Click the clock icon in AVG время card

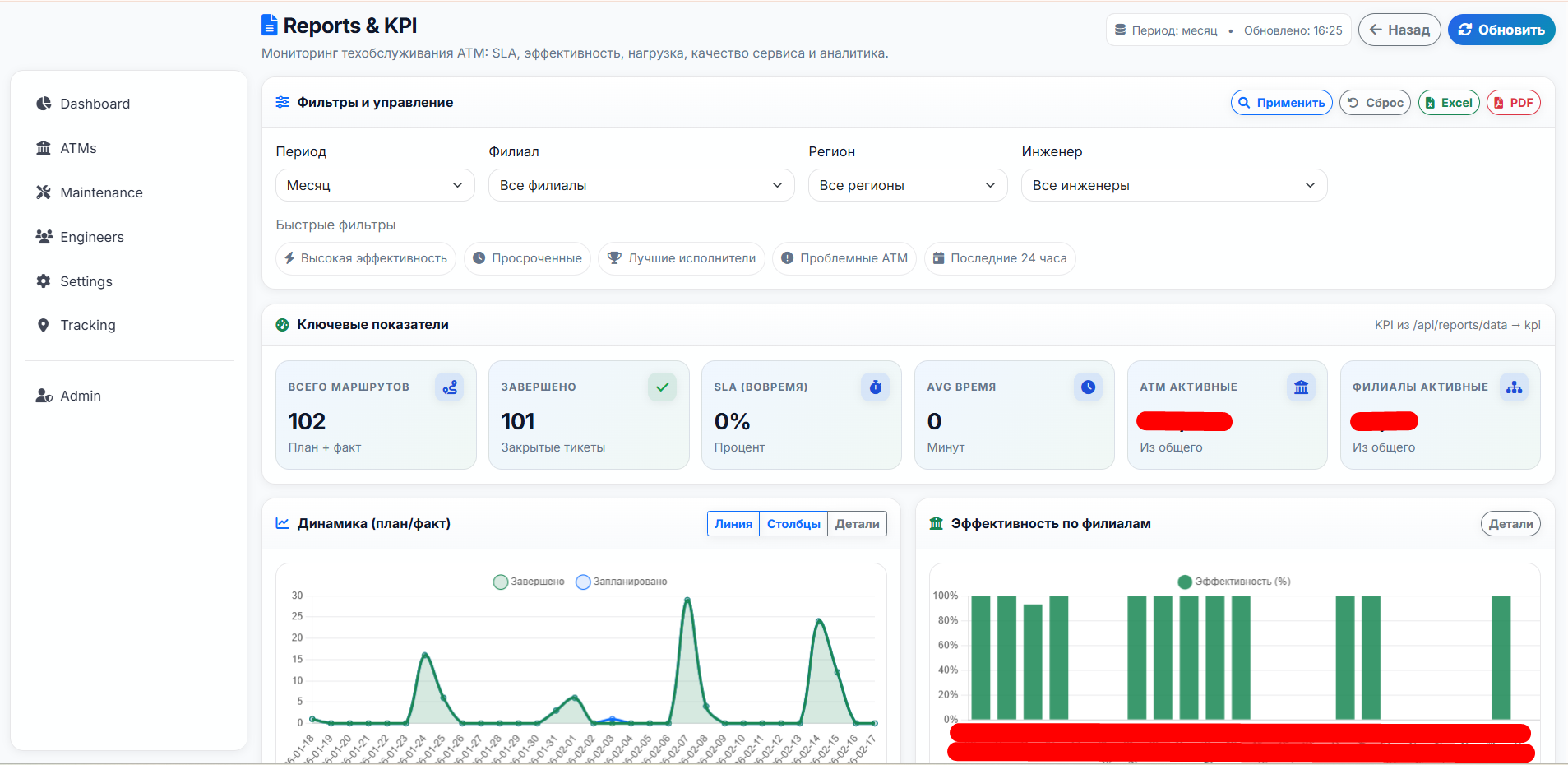tap(1088, 387)
